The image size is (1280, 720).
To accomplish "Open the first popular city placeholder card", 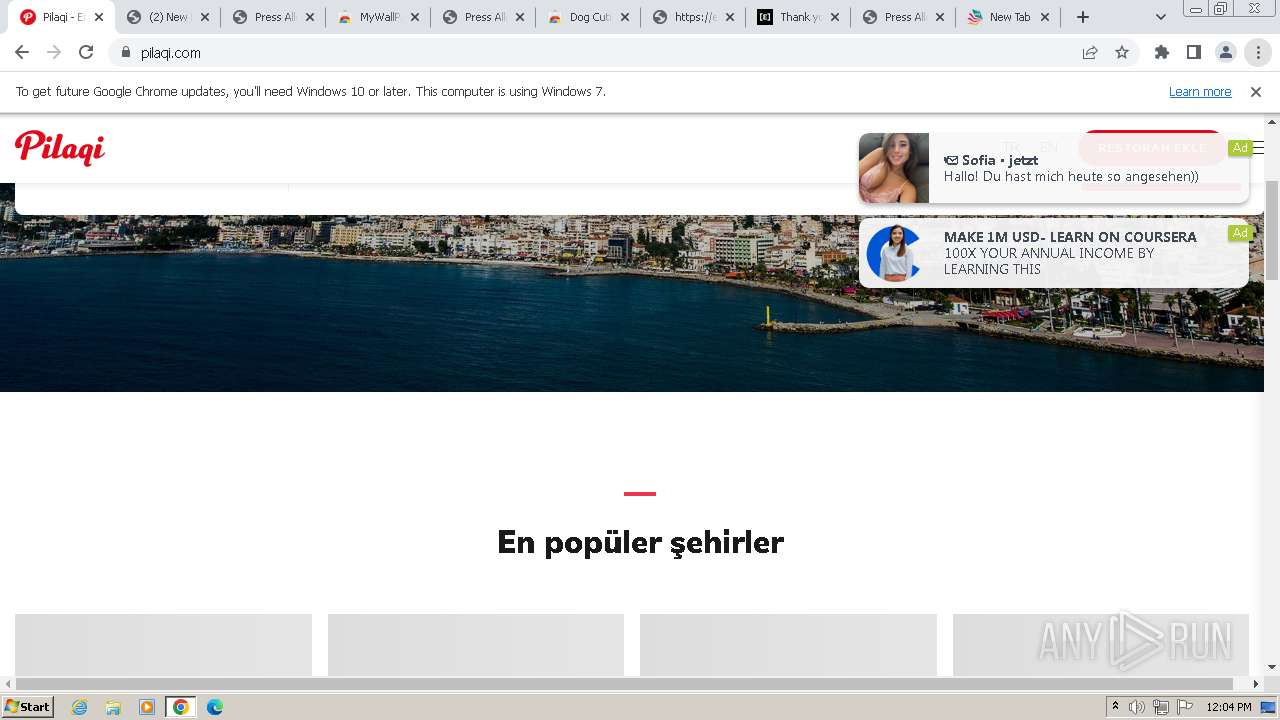I will tap(163, 645).
